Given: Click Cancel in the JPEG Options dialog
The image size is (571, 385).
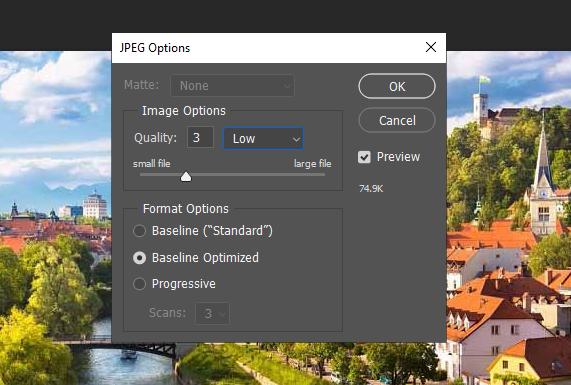Looking at the screenshot, I should click(397, 120).
